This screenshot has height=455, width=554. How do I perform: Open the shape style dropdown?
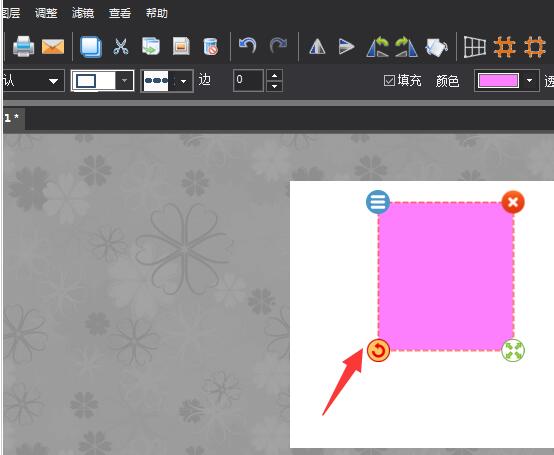click(124, 81)
